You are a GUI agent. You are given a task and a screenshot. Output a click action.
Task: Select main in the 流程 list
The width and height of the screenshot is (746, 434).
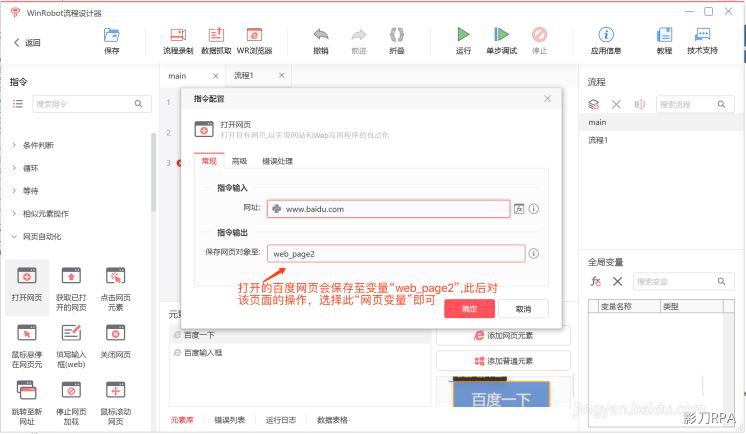click(661, 122)
